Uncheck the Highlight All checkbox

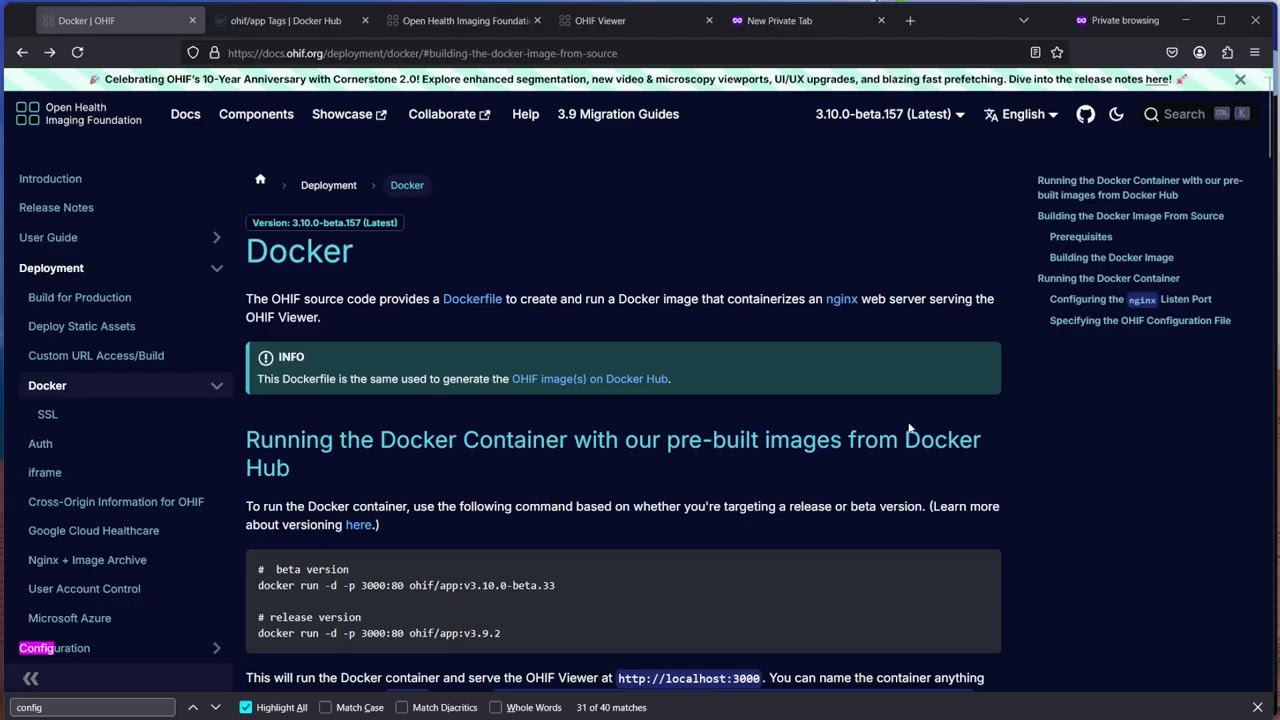(246, 707)
